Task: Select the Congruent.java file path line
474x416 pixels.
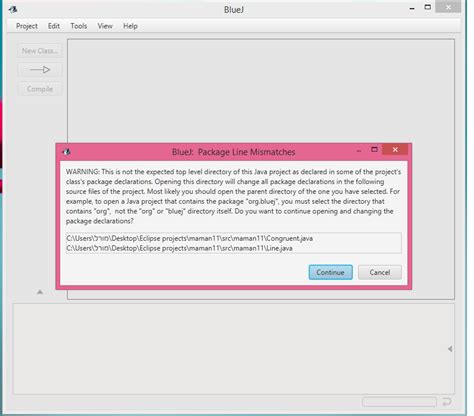Action: [190, 238]
